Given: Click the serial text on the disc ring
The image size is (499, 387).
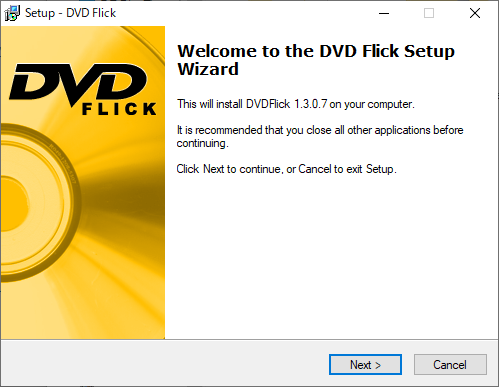Looking at the screenshot, I should 63,163.
